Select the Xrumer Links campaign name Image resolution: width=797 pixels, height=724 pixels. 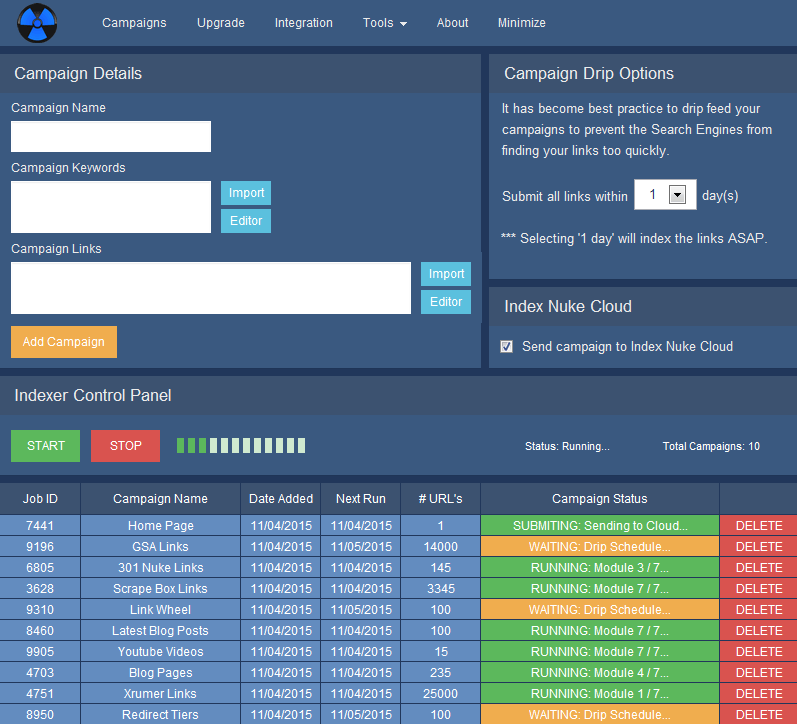pos(161,693)
